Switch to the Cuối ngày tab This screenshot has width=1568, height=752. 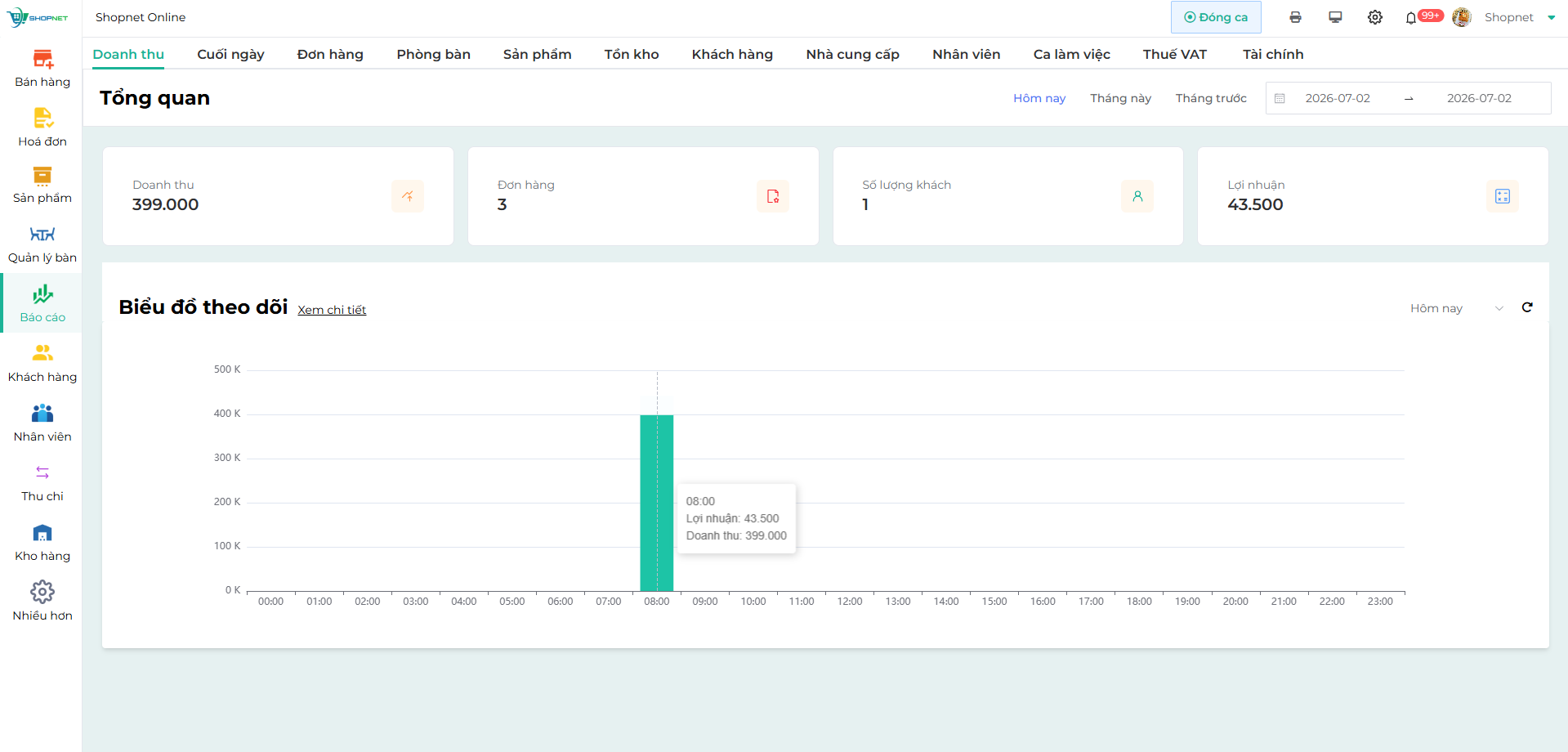pos(230,54)
